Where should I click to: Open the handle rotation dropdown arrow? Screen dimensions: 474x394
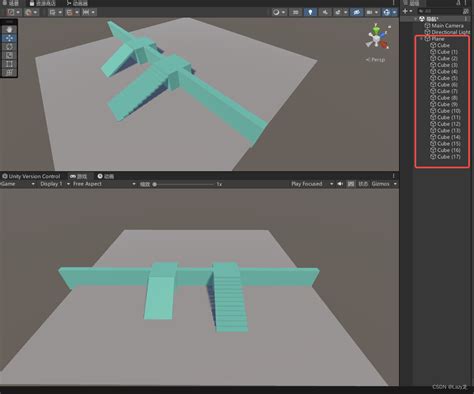click(x=35, y=13)
